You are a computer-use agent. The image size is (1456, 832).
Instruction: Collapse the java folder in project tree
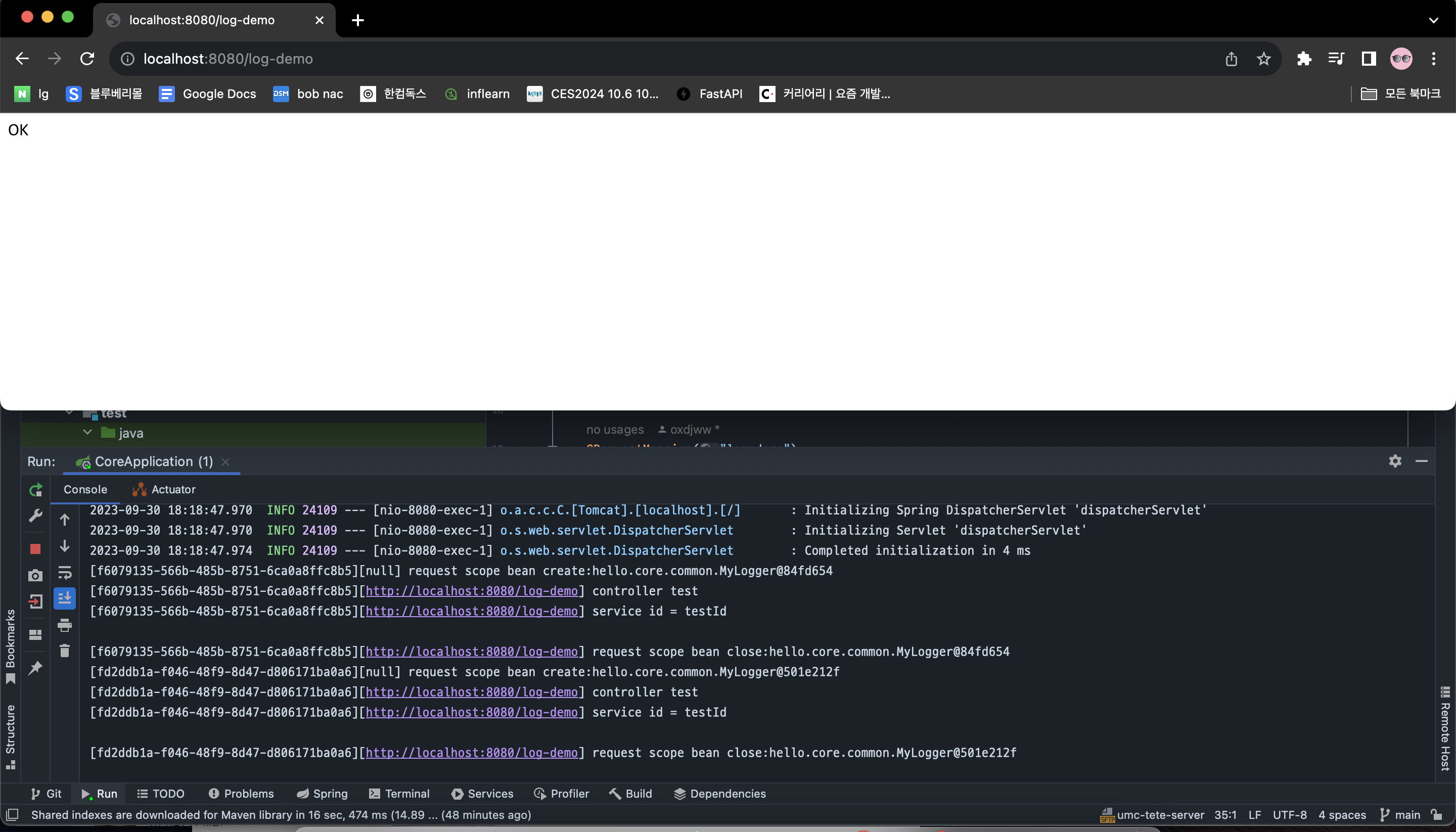point(87,433)
